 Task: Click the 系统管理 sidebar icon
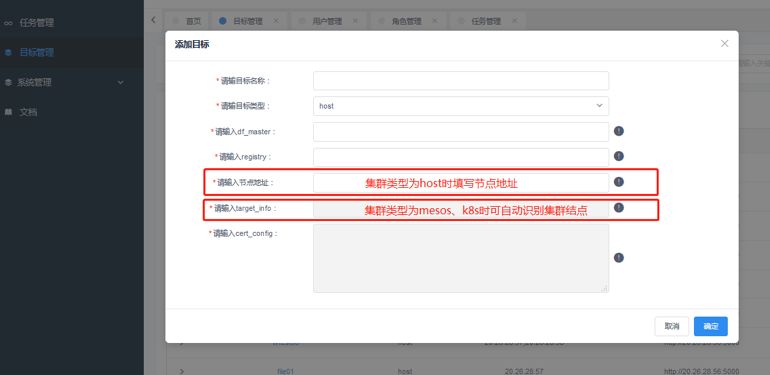(8, 82)
